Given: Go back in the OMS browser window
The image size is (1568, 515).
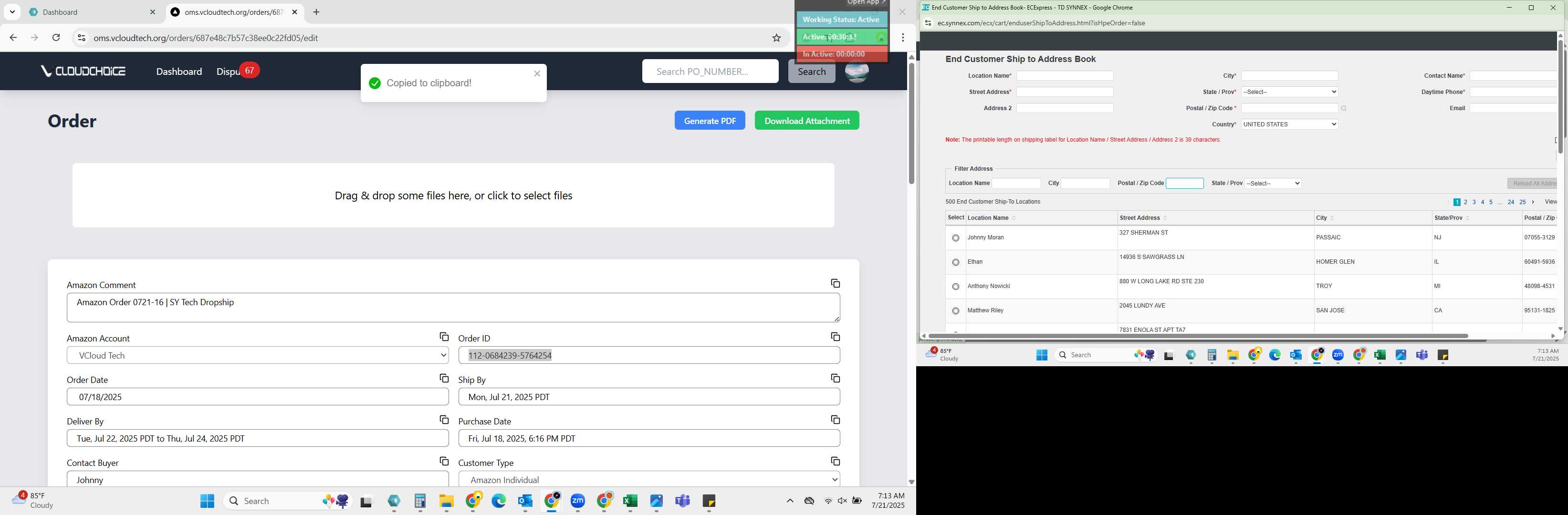Looking at the screenshot, I should 13,38.
